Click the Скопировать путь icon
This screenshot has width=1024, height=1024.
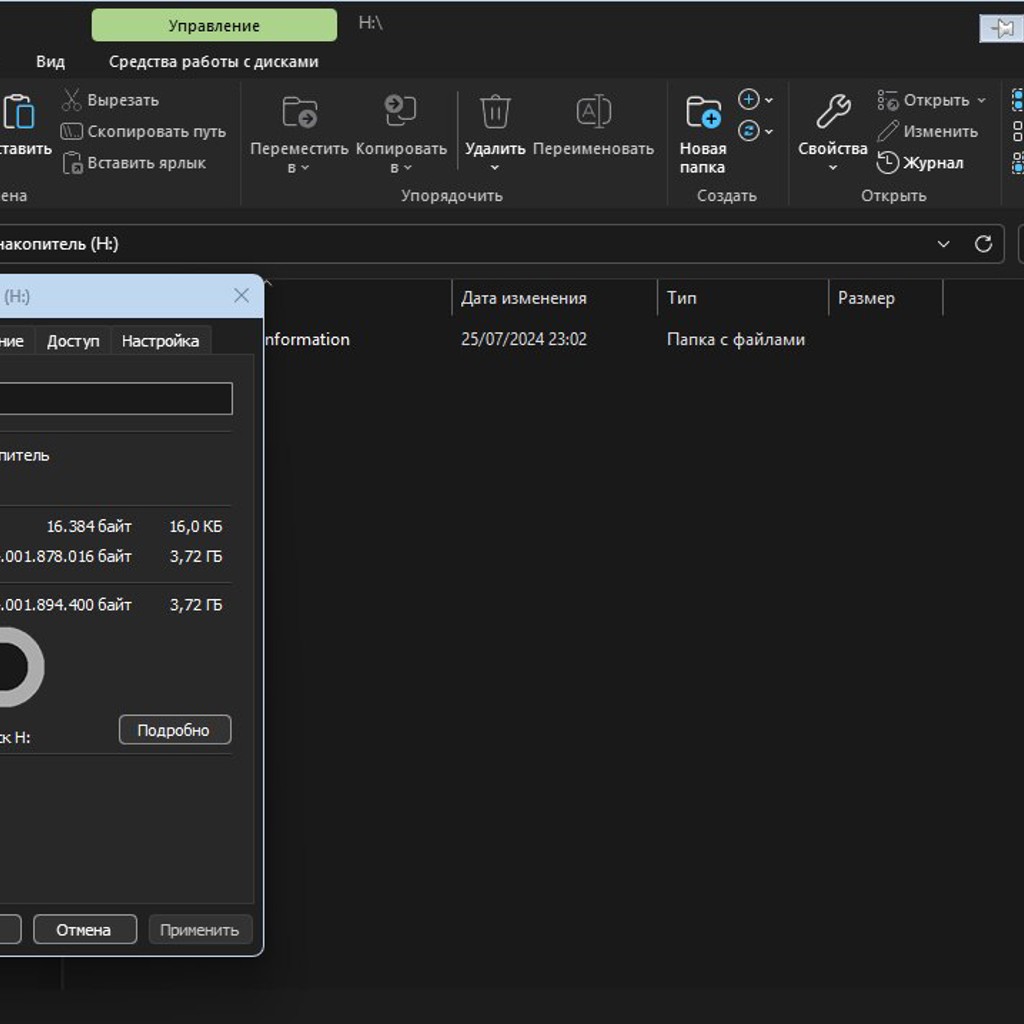click(x=71, y=131)
